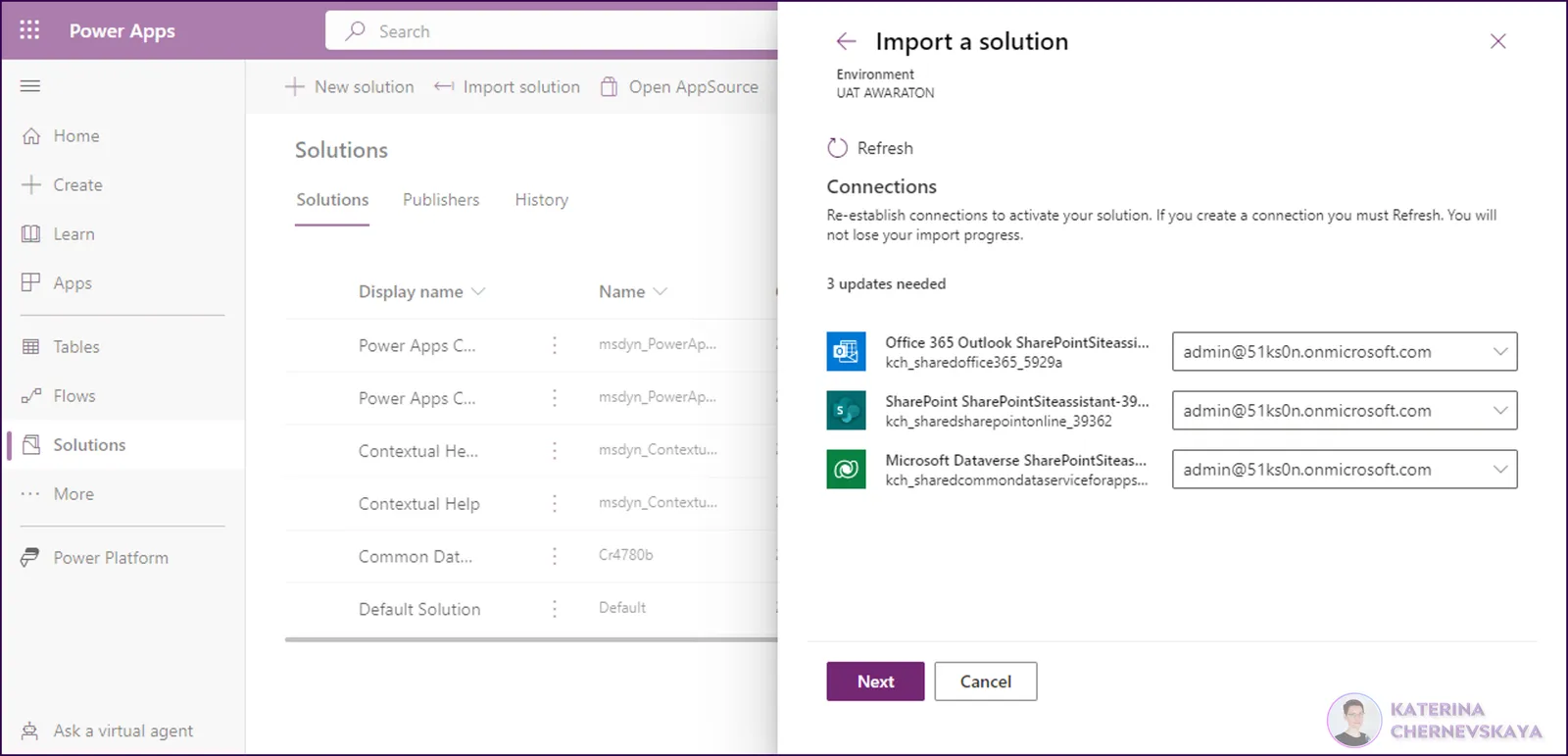Go back using the Import panel arrow
Viewport: 1568px width, 756px height.
[846, 41]
